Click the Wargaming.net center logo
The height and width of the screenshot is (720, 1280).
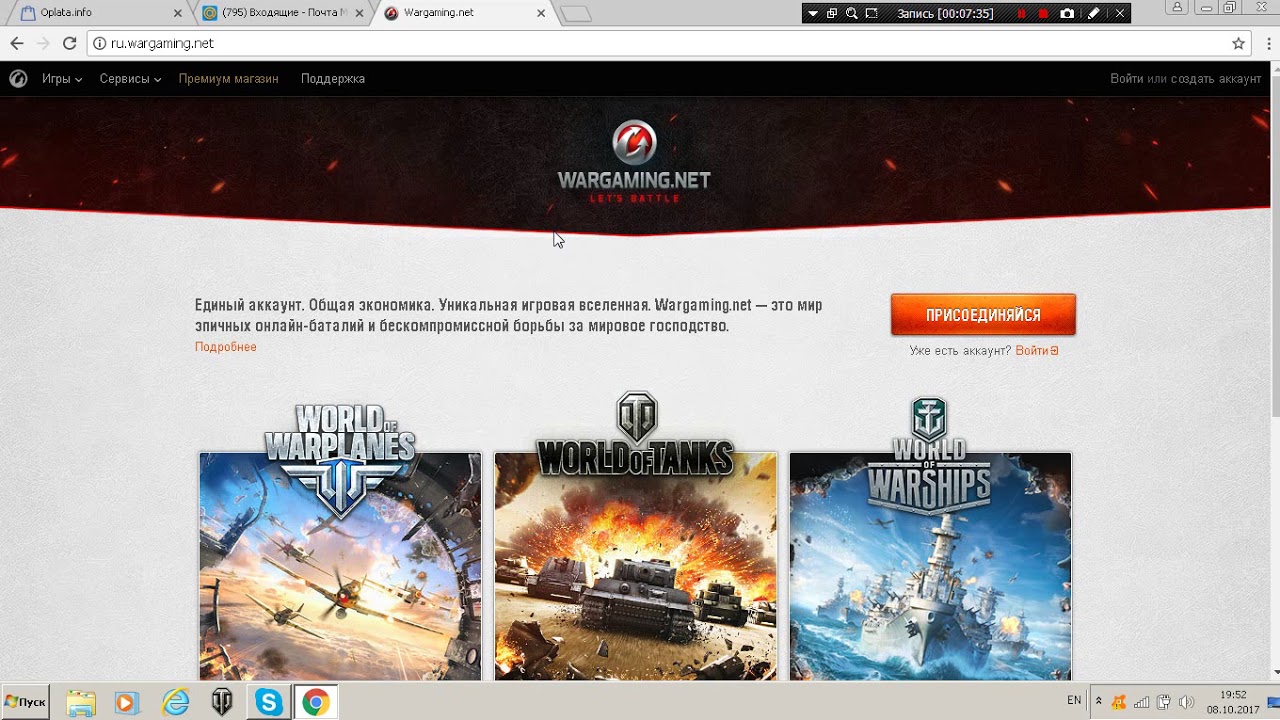coord(634,162)
